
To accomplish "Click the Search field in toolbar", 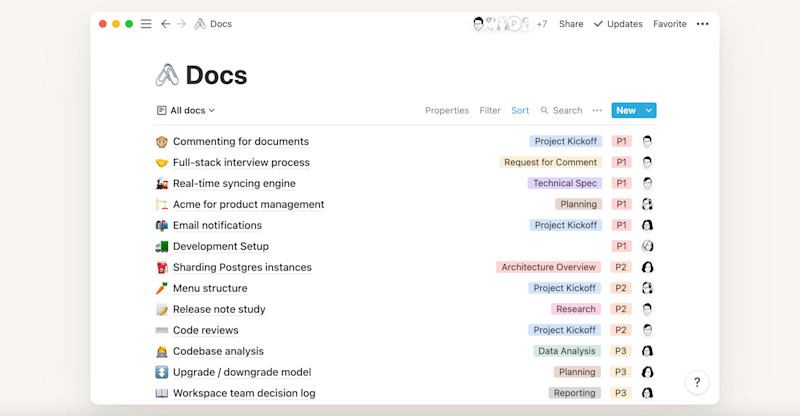I will pos(561,110).
